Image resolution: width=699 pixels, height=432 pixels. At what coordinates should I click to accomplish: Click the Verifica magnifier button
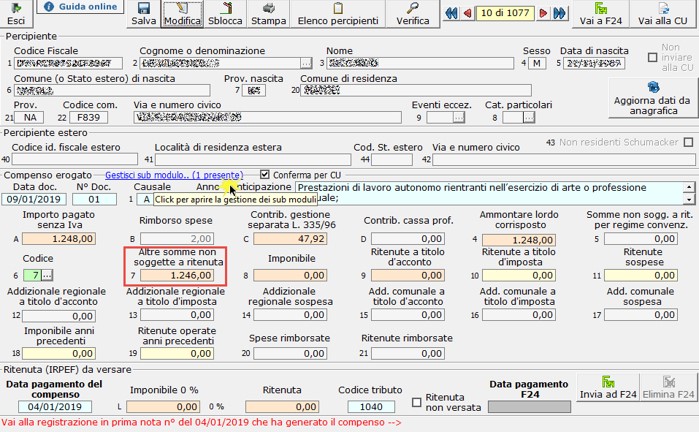(413, 14)
